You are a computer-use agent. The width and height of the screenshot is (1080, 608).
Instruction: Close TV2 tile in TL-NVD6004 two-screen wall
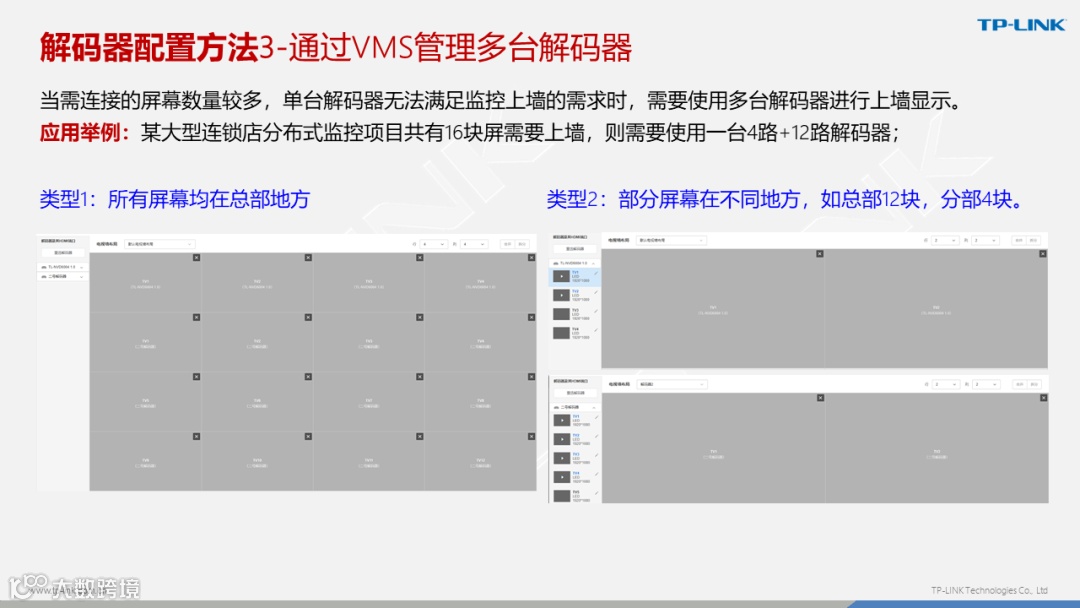tap(1043, 254)
